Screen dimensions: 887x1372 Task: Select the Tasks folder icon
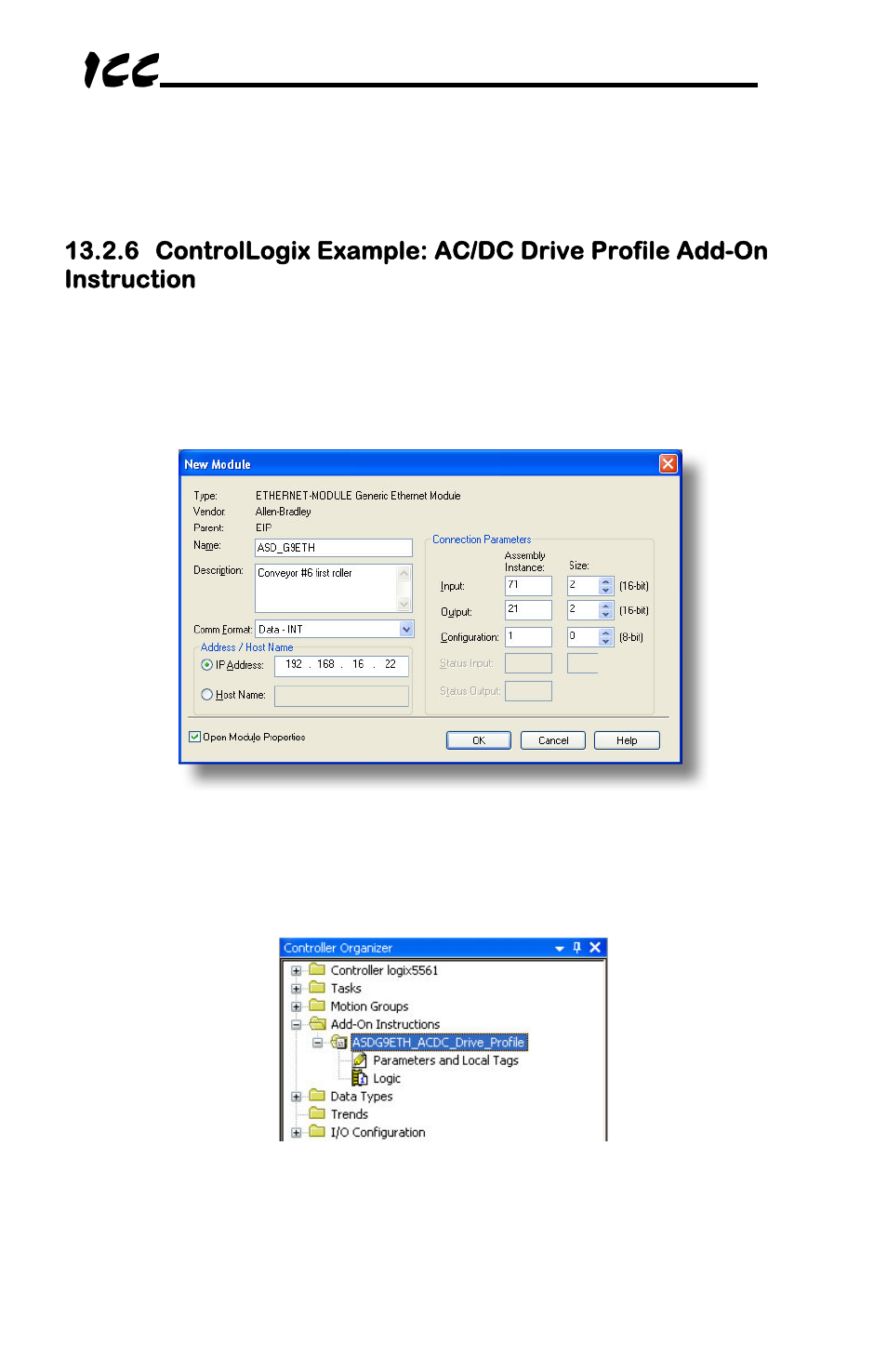point(317,988)
